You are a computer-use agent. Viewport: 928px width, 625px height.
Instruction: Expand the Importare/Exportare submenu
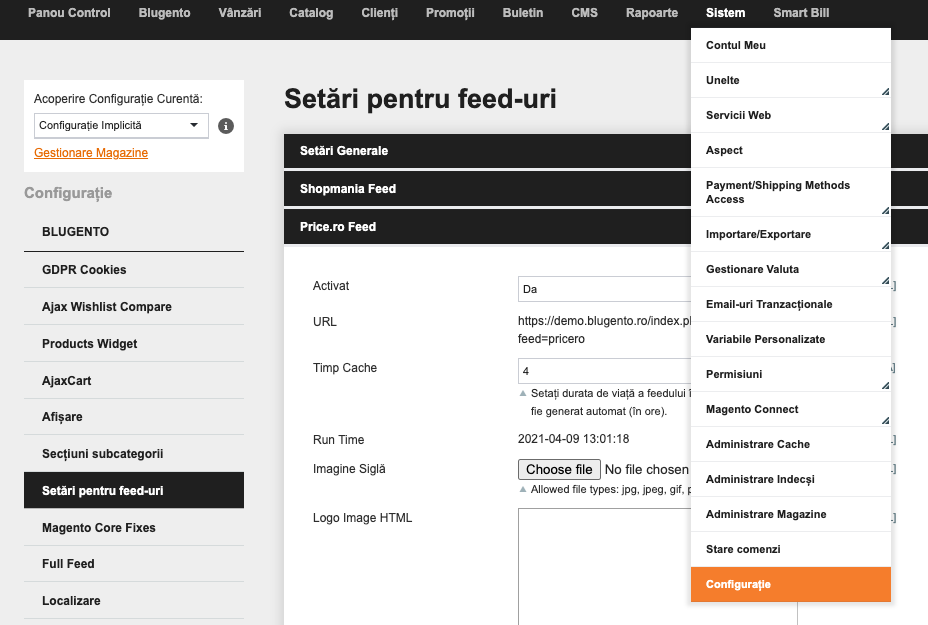tap(791, 234)
